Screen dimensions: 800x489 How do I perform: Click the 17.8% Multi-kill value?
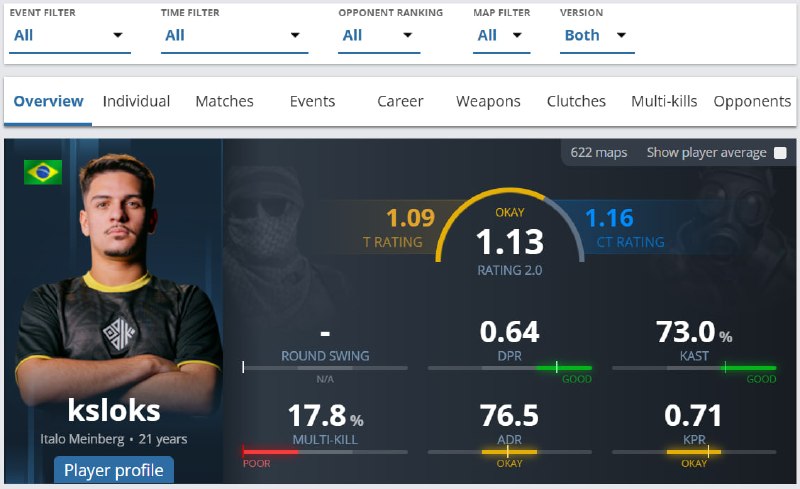tap(326, 415)
